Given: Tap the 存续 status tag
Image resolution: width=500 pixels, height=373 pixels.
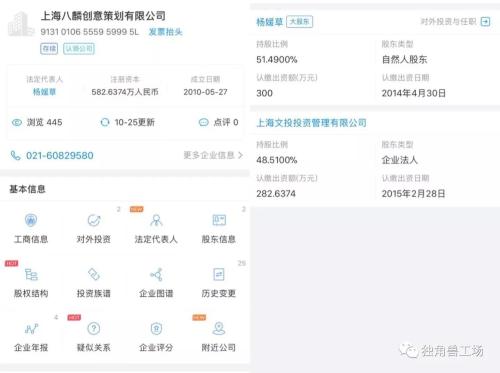Looking at the screenshot, I should coord(49,49).
